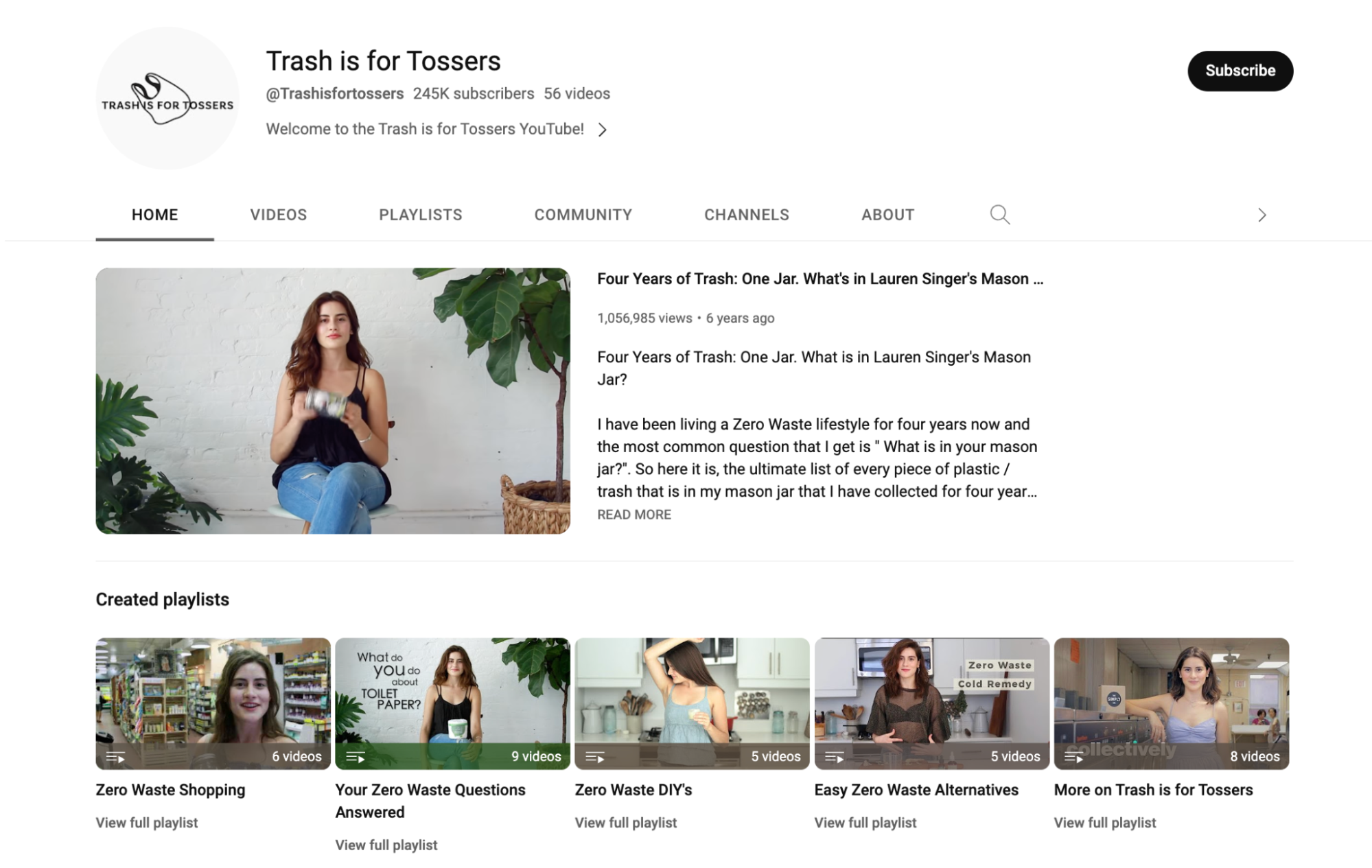The height and width of the screenshot is (868, 1372).
Task: Open More on Trash is for Tossers title
Action: coord(1153,790)
